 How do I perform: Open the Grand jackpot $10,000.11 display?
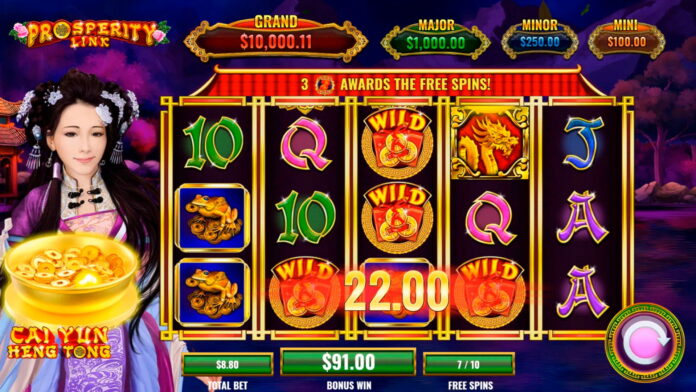point(276,39)
